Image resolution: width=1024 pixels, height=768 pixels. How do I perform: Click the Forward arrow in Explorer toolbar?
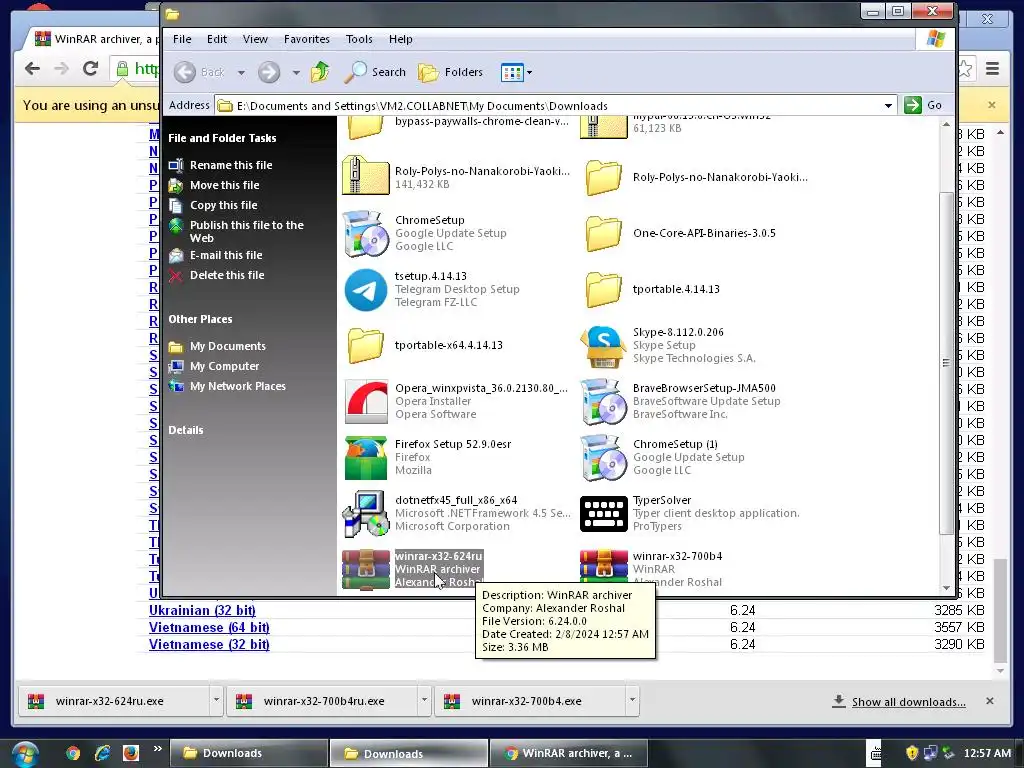click(x=268, y=72)
